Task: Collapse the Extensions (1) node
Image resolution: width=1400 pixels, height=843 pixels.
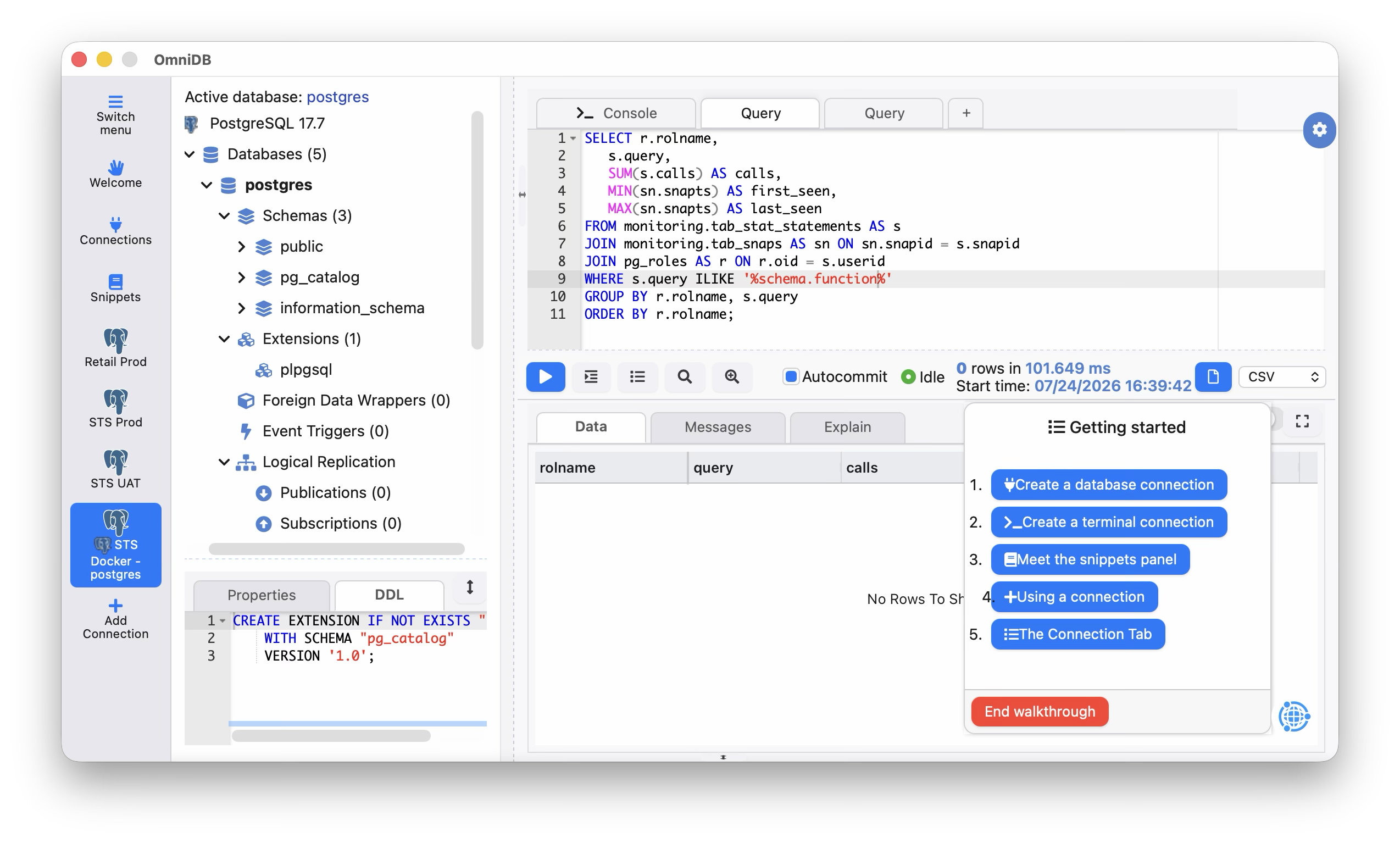Action: point(224,339)
